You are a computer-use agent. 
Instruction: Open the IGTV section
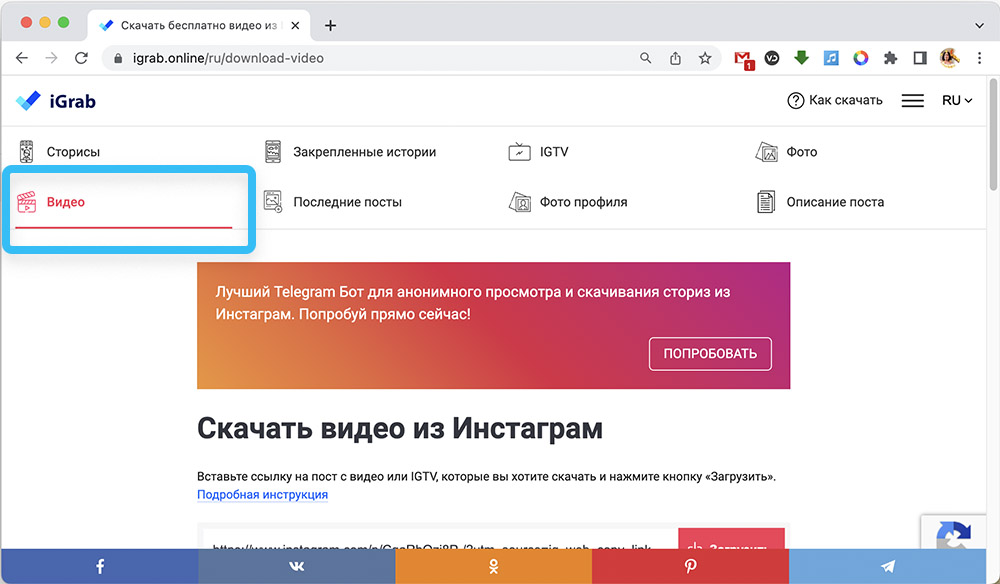553,152
